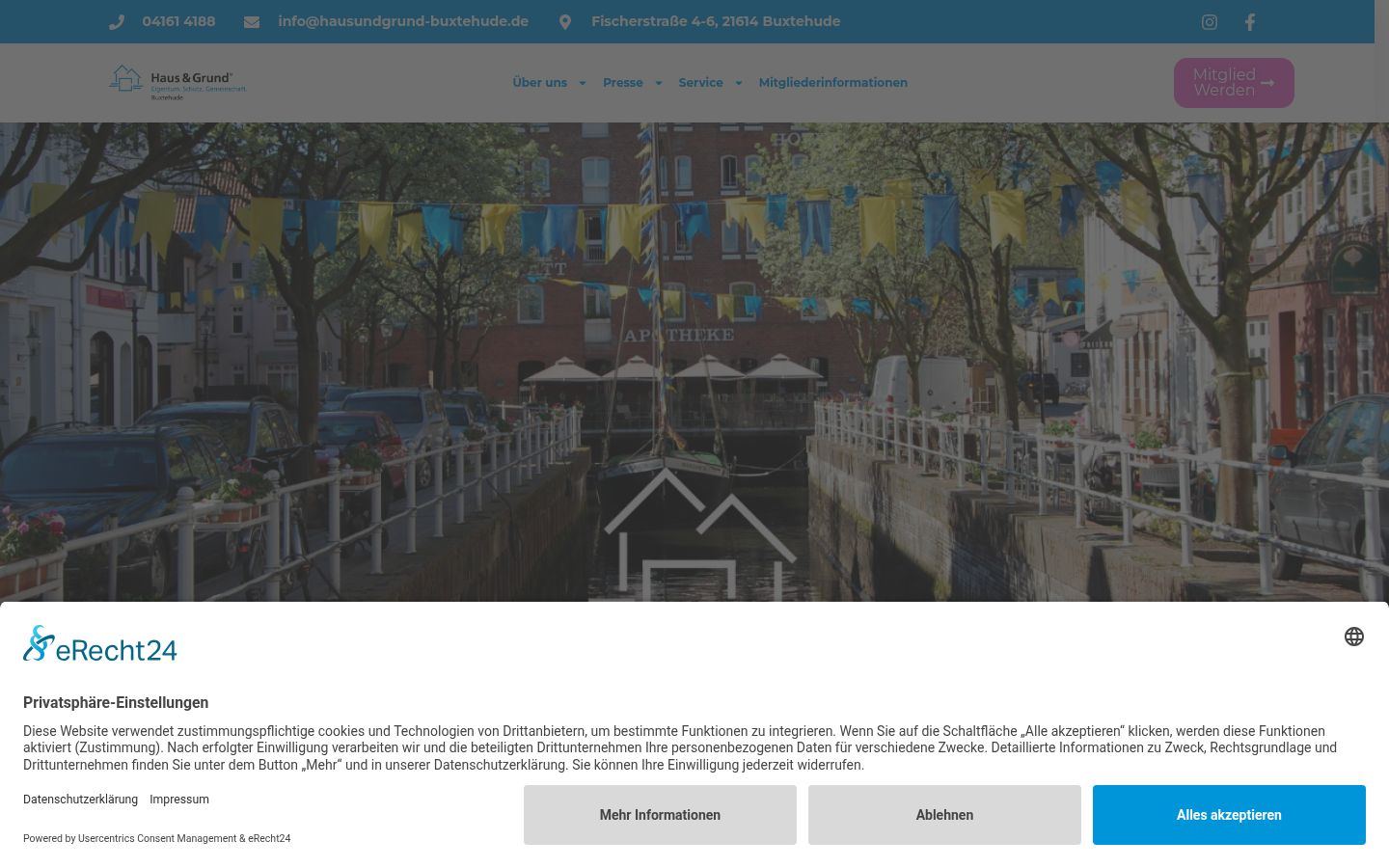Screen dimensions: 1389x868
Task: Open the Datenschutzerklärung link
Action: tap(80, 800)
